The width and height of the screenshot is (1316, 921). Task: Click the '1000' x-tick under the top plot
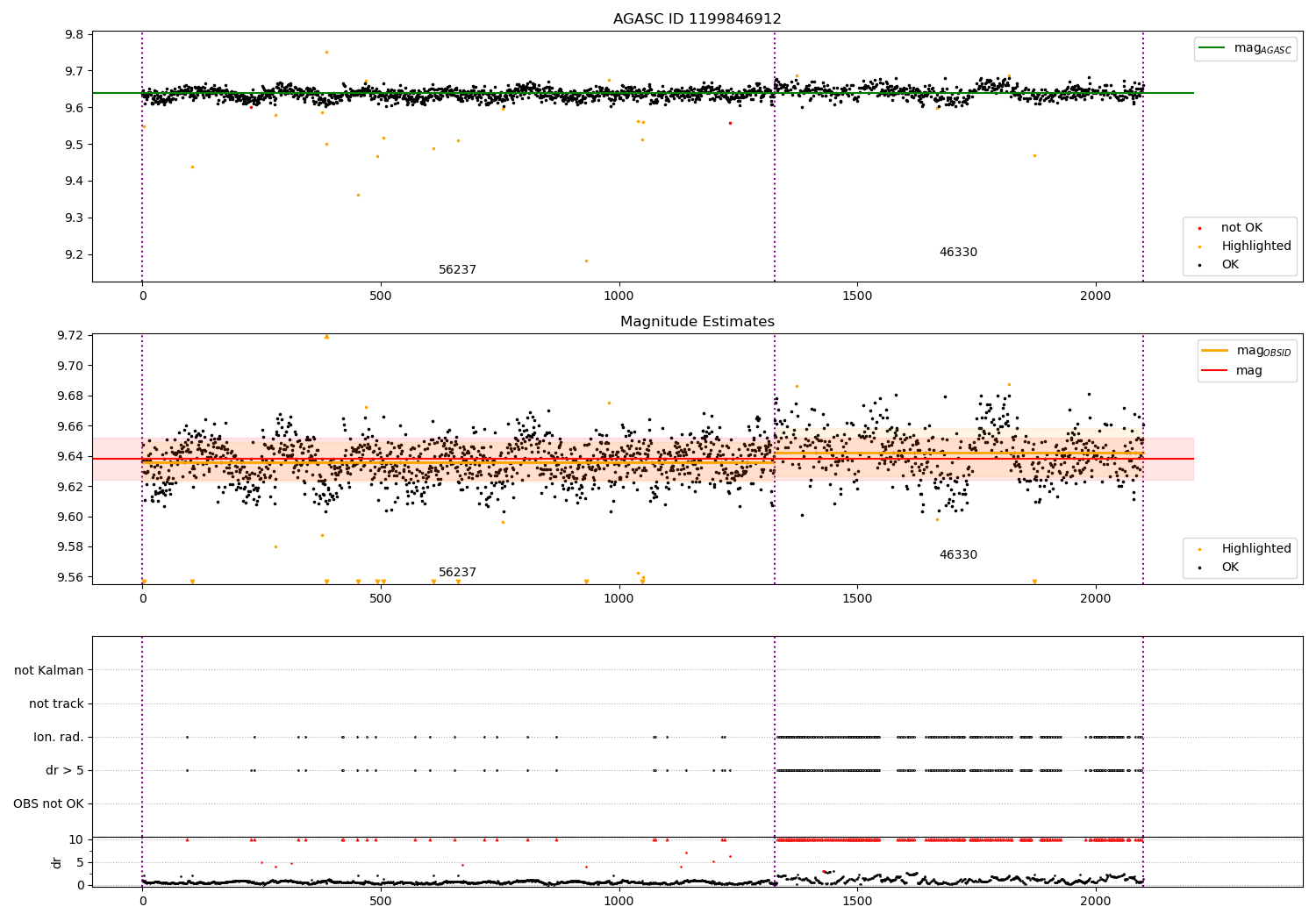point(619,297)
